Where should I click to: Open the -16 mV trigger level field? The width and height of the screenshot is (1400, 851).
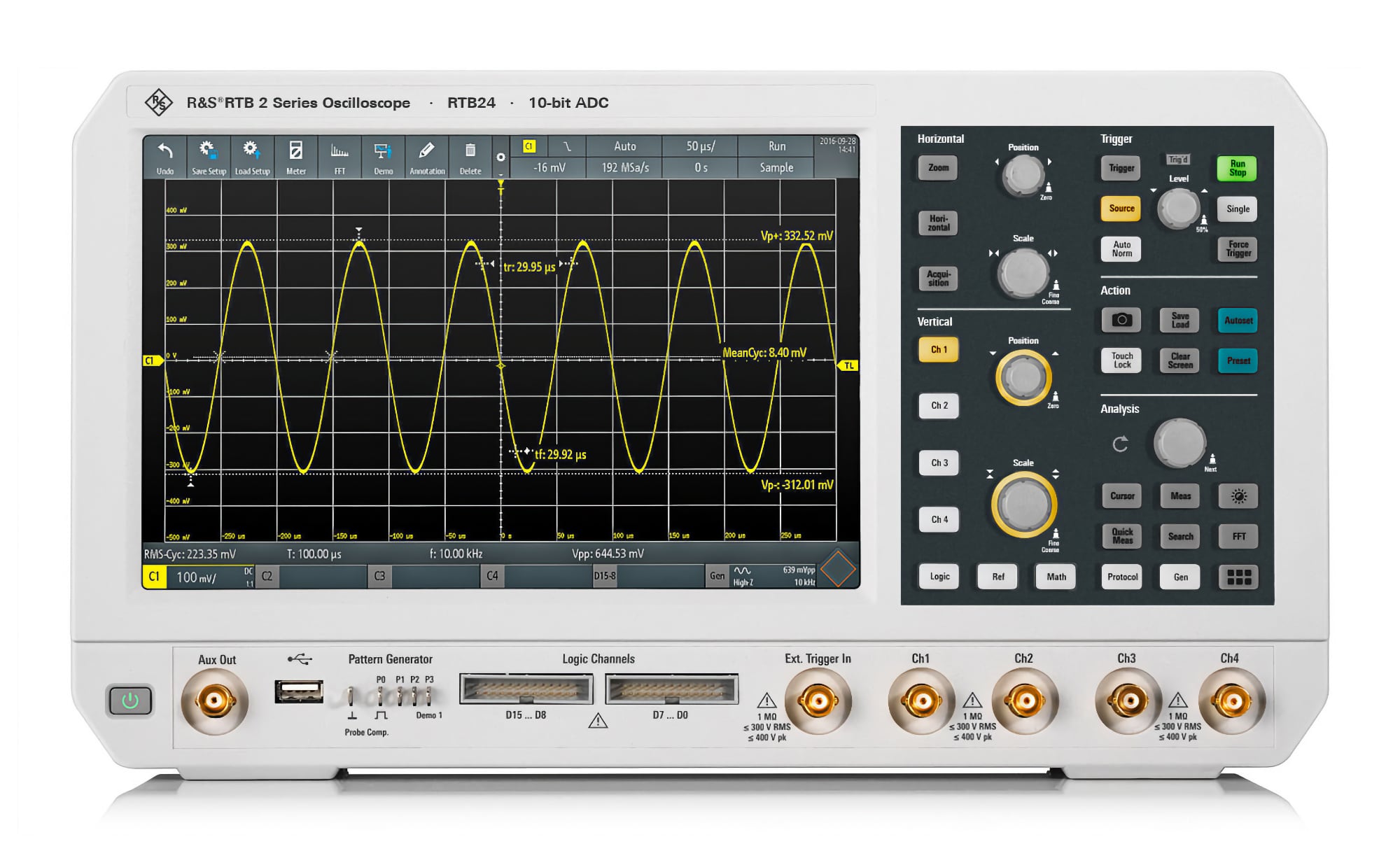tap(548, 168)
